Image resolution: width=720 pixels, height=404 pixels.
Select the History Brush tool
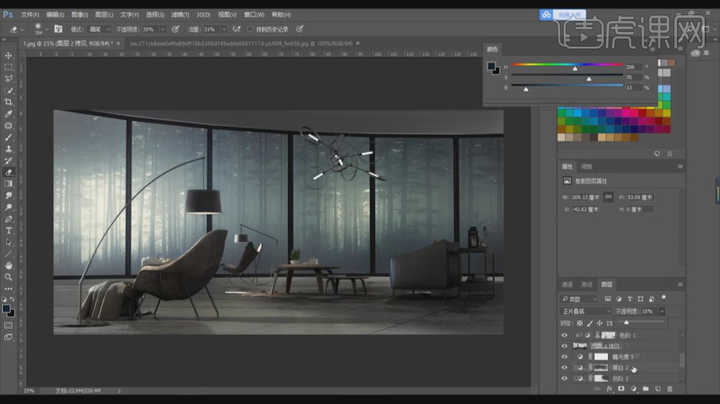click(x=8, y=161)
